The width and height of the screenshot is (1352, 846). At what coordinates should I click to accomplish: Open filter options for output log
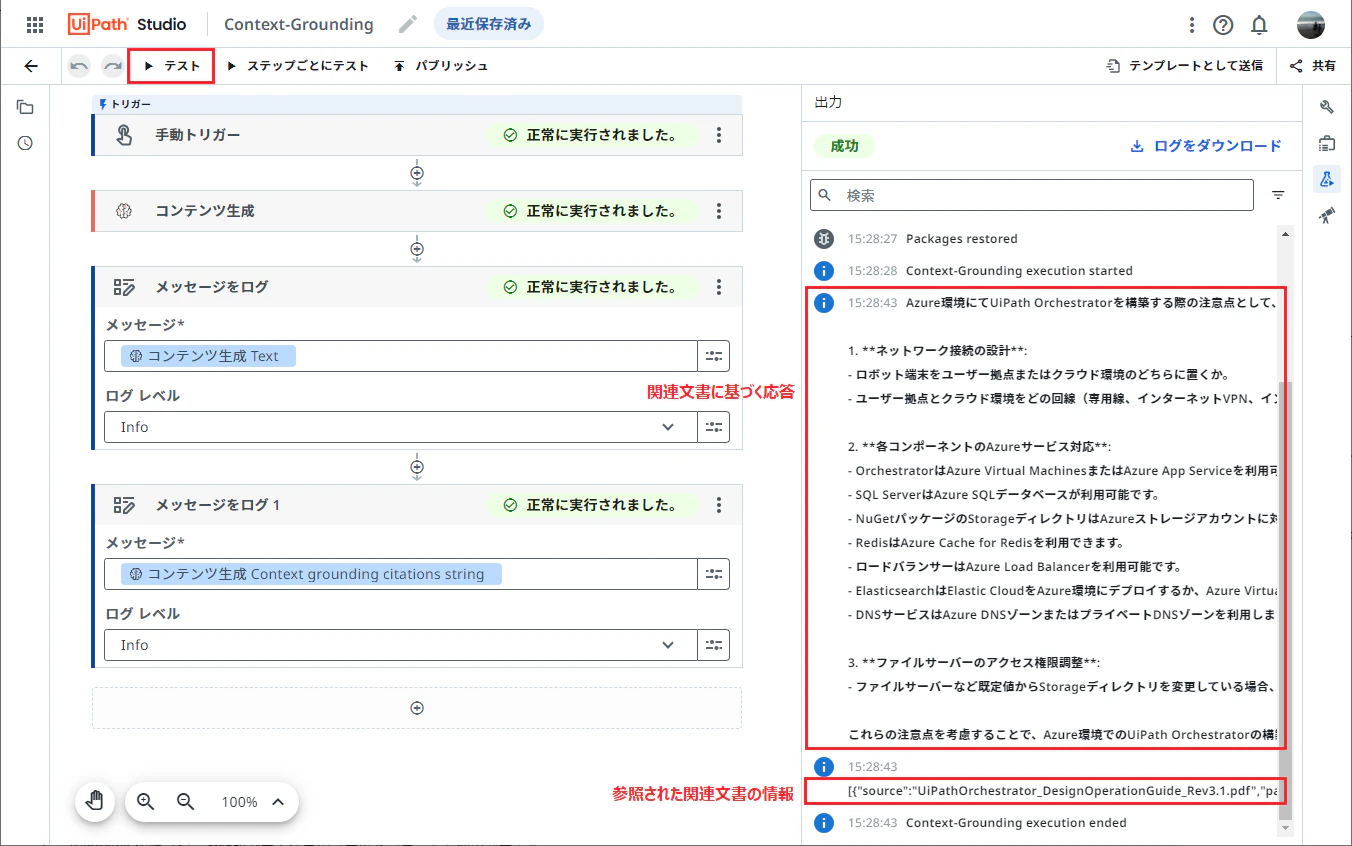coord(1278,195)
